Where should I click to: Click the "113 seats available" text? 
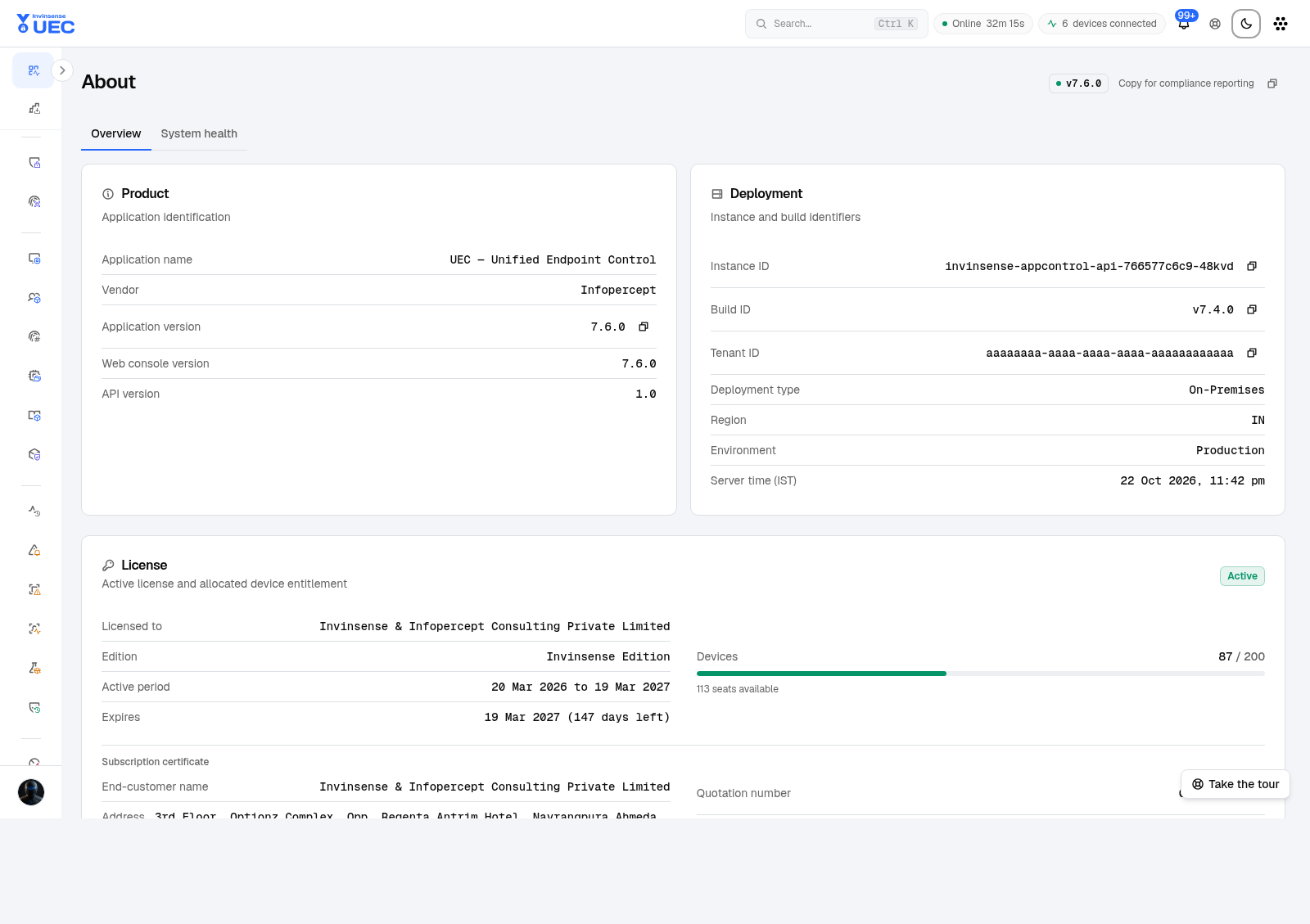coord(738,689)
